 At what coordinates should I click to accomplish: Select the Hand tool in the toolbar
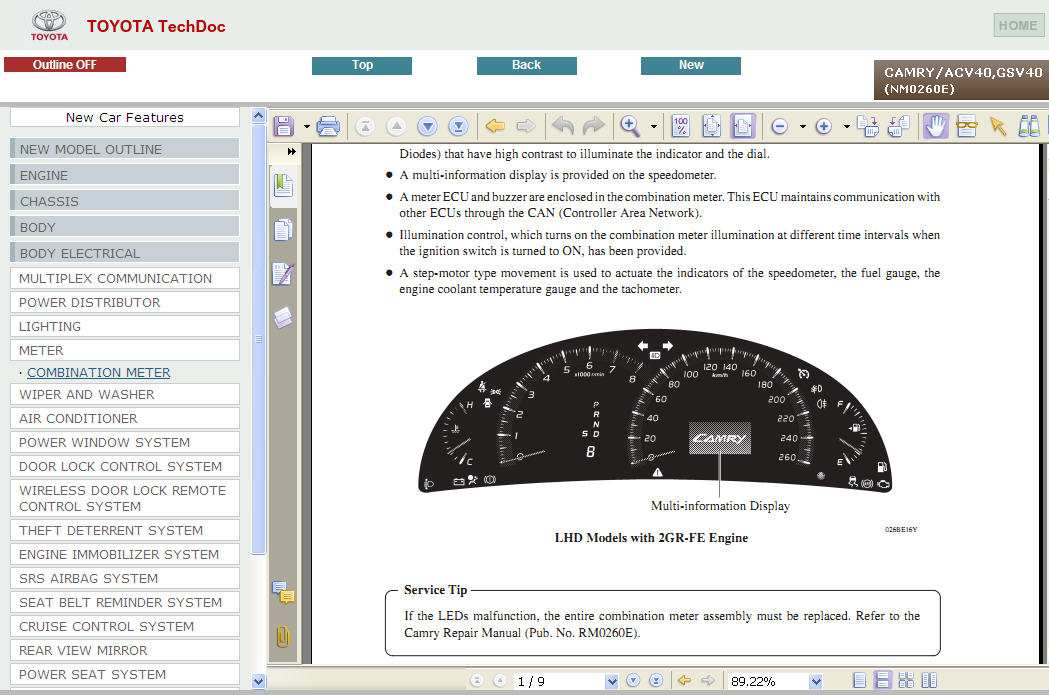(x=936, y=126)
